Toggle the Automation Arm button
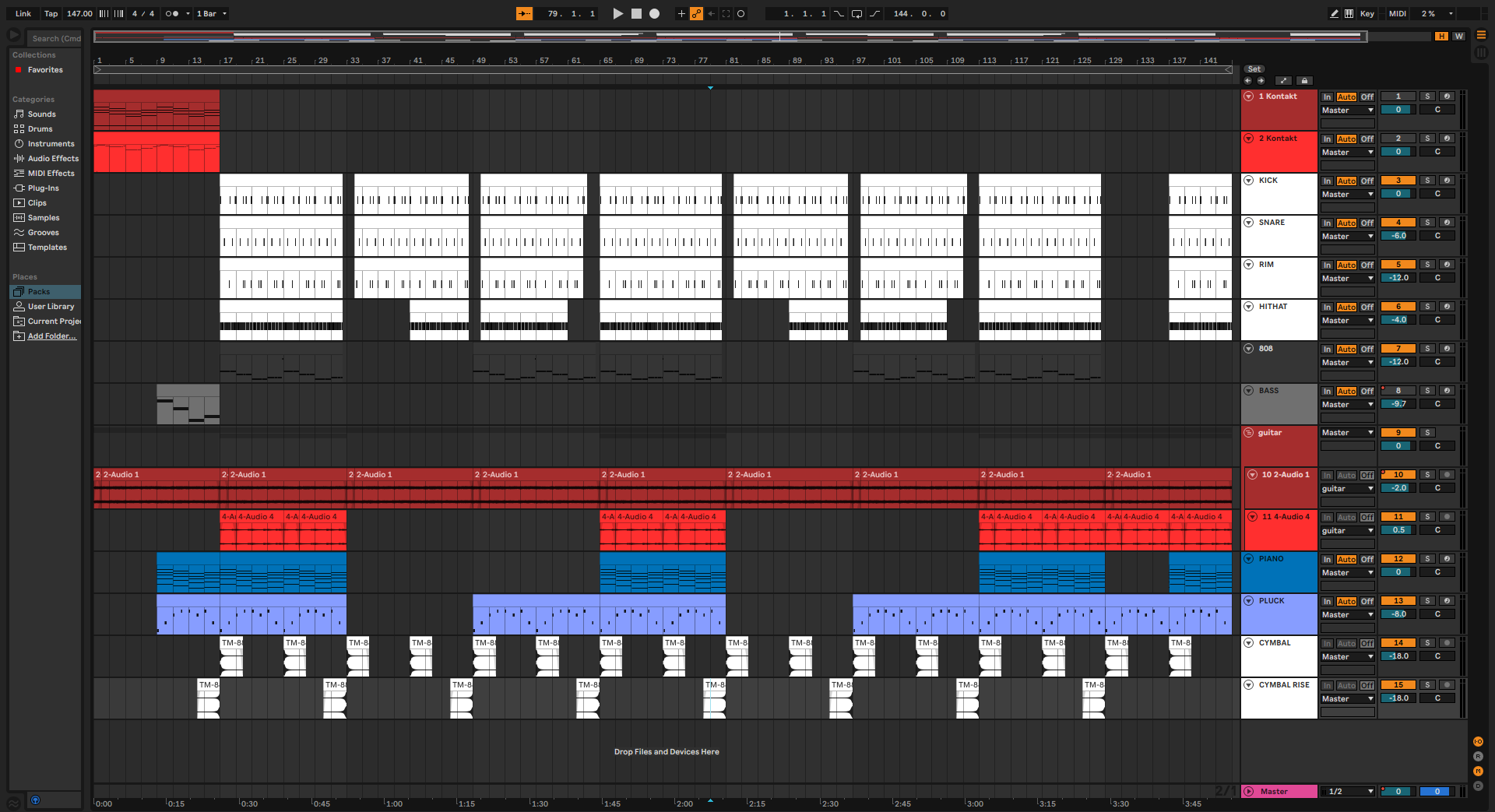Image resolution: width=1495 pixels, height=812 pixels. coord(696,13)
